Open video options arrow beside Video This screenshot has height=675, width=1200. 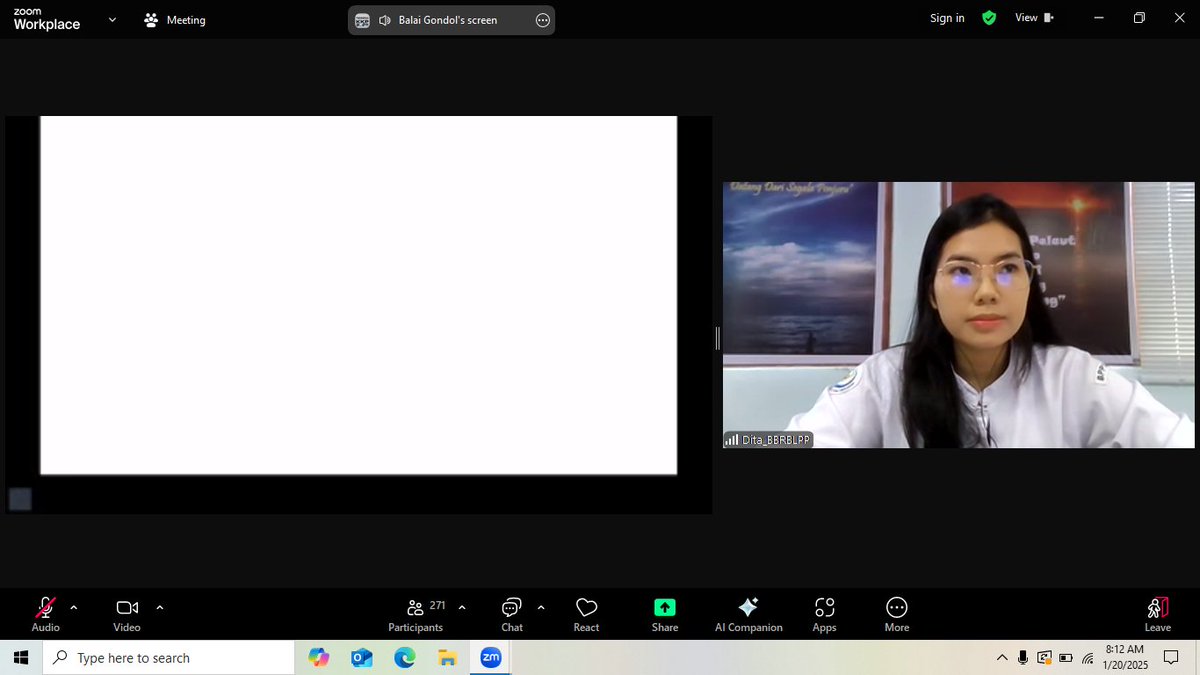[x=160, y=607]
